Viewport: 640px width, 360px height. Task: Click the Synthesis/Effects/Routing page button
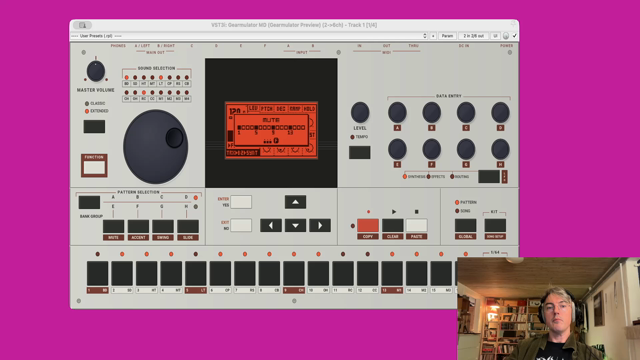[489, 176]
